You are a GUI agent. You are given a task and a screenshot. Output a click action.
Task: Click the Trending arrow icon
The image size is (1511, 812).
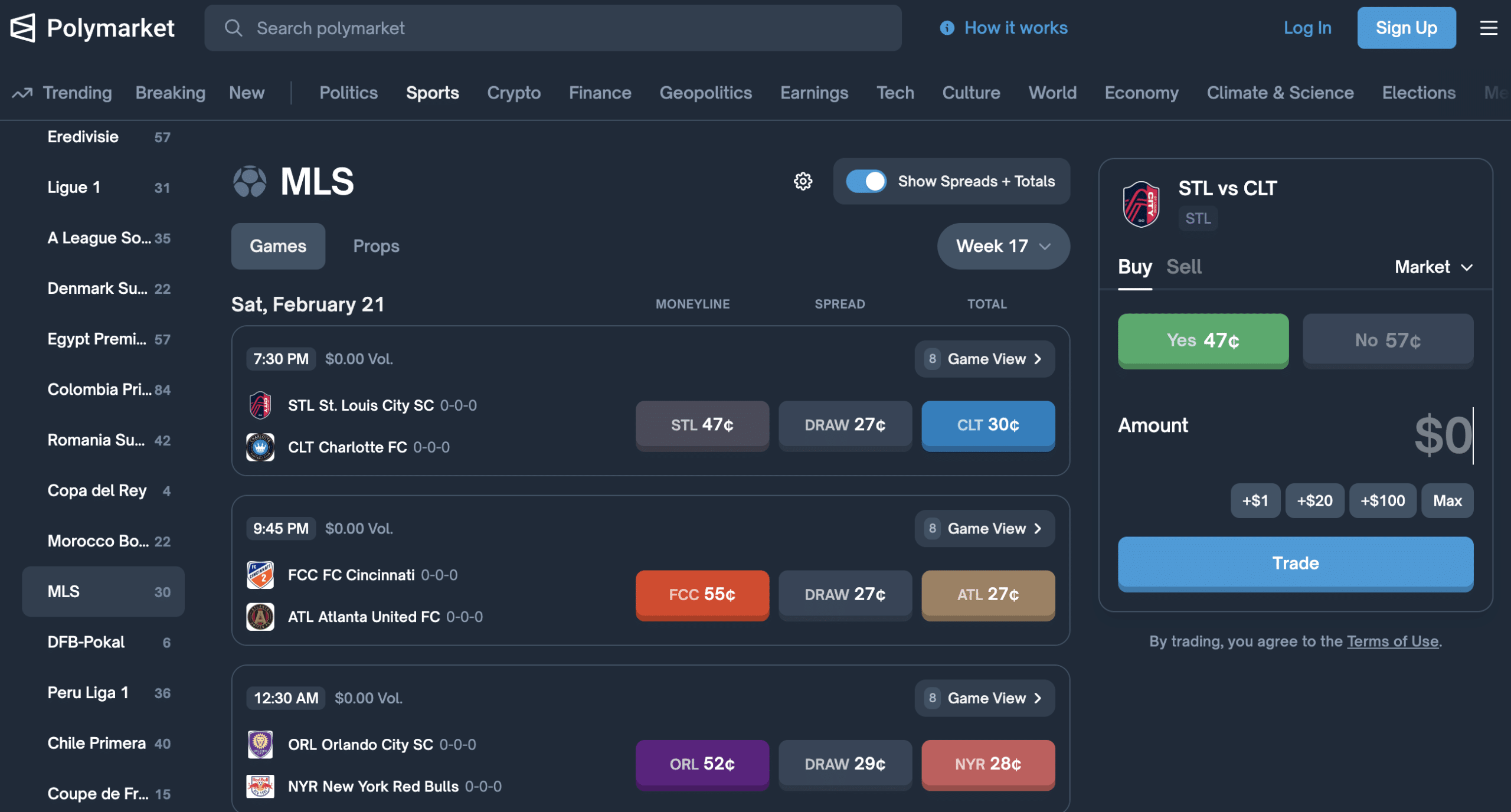(22, 93)
